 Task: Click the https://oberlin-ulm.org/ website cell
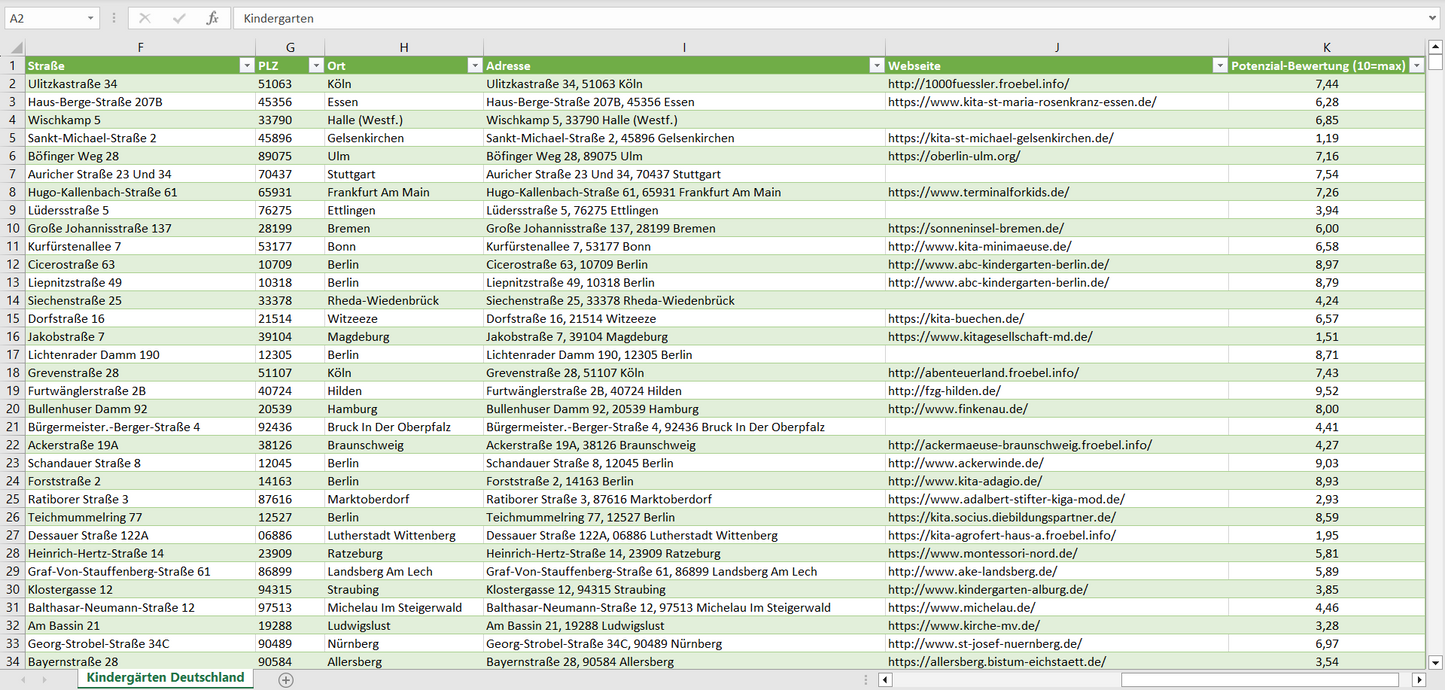pos(953,156)
